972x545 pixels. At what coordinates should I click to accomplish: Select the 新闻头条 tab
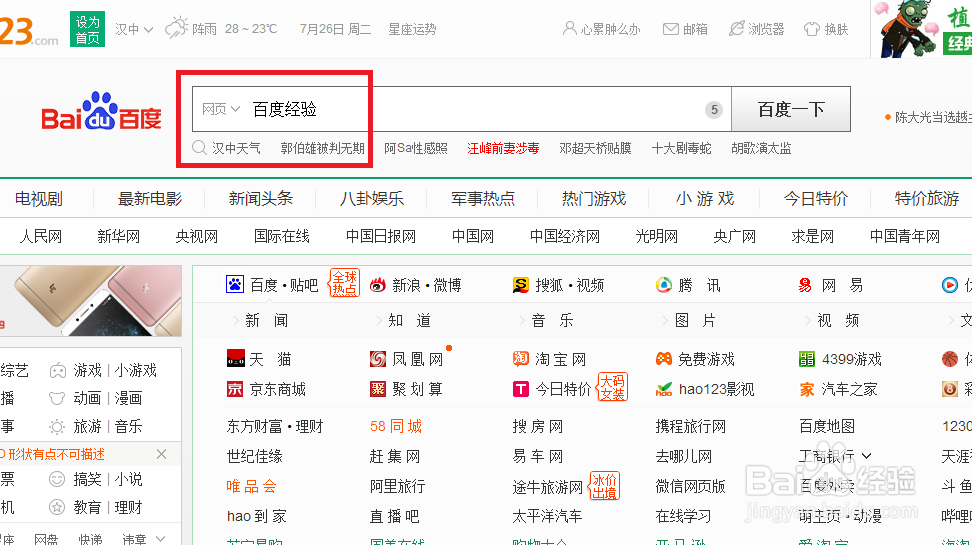[260, 199]
